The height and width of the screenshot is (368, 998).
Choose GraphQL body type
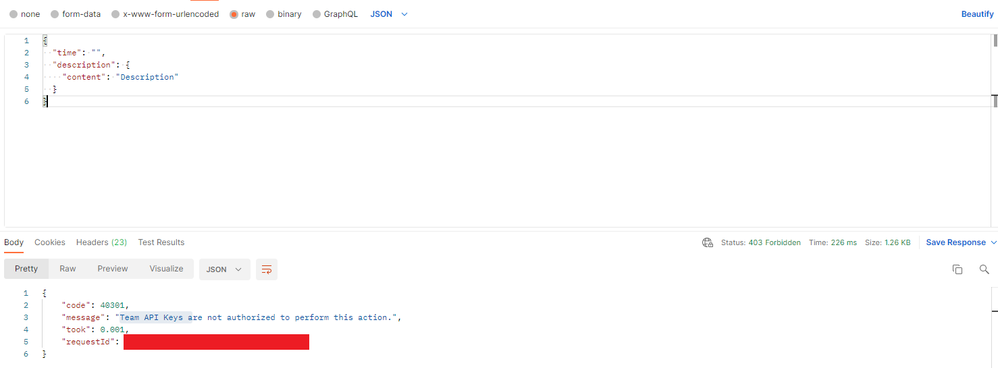point(316,14)
